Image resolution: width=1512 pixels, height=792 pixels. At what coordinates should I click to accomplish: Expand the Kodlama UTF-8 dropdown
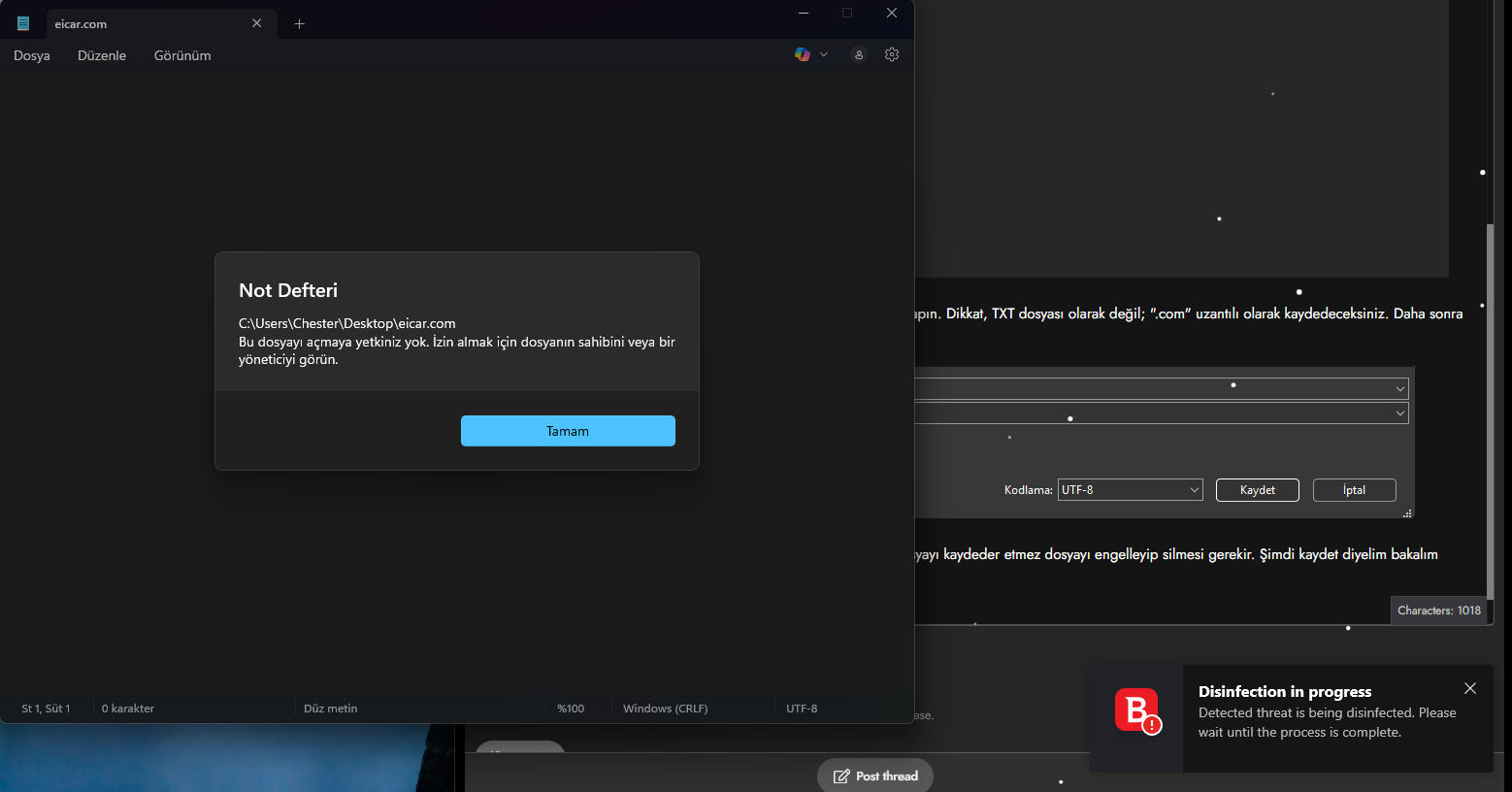click(1131, 490)
